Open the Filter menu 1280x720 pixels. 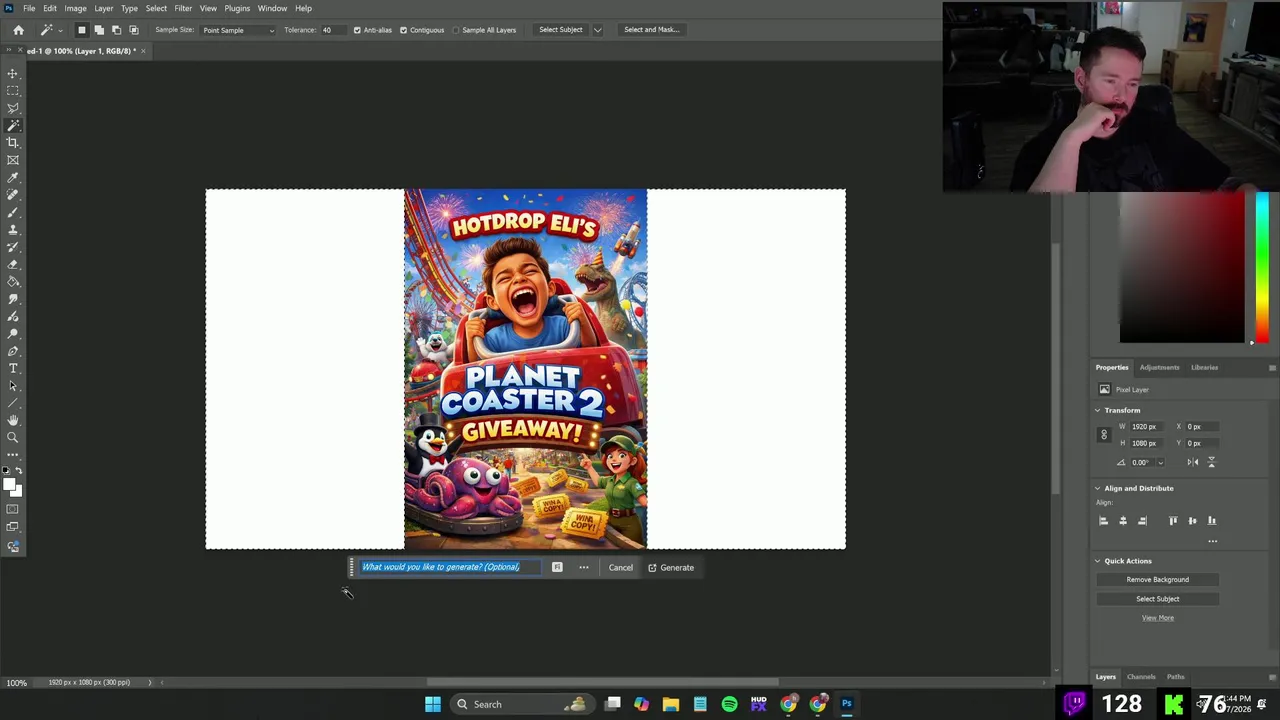point(183,8)
